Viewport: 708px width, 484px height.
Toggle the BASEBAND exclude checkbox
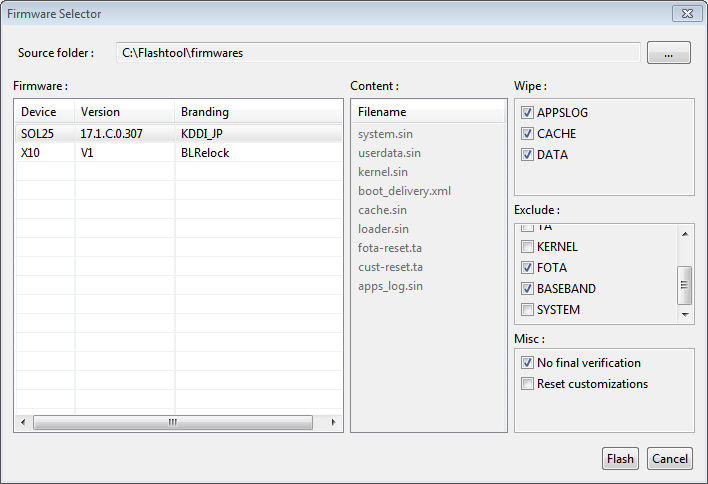pos(527,289)
